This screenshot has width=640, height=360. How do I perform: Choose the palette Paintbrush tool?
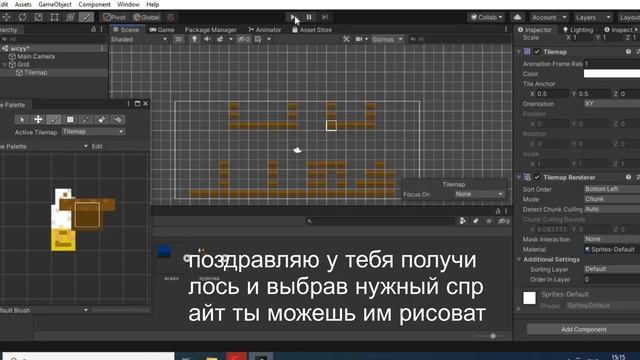pos(54,120)
